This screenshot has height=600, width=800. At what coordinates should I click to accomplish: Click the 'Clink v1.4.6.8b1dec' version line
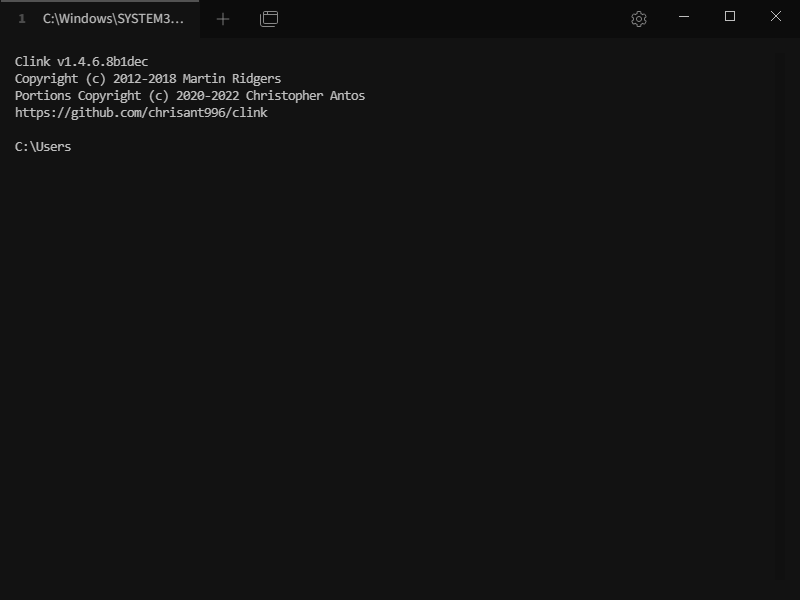[x=82, y=62]
